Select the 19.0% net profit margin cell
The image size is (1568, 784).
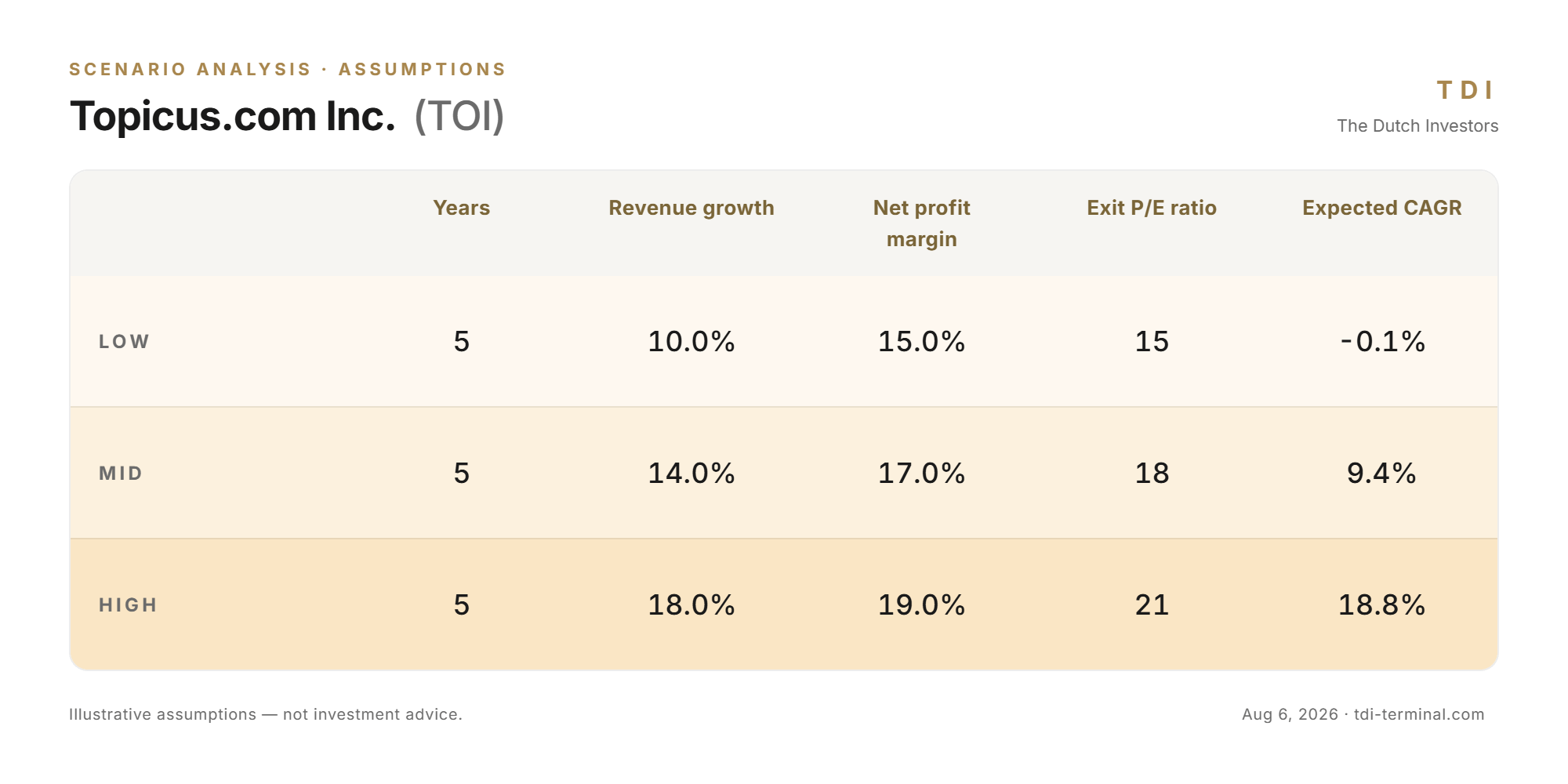click(x=922, y=605)
